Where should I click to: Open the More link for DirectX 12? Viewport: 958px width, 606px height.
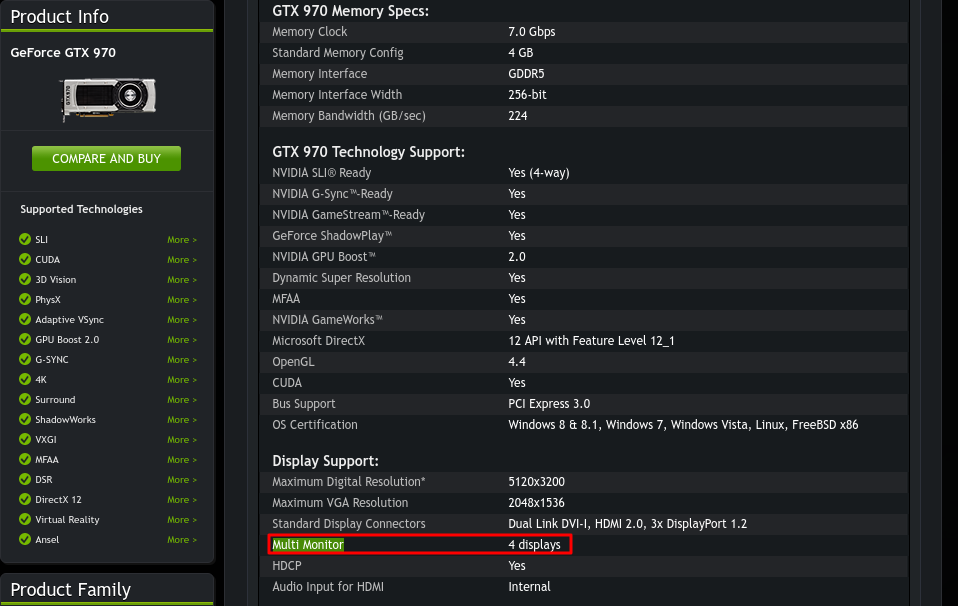tap(182, 500)
